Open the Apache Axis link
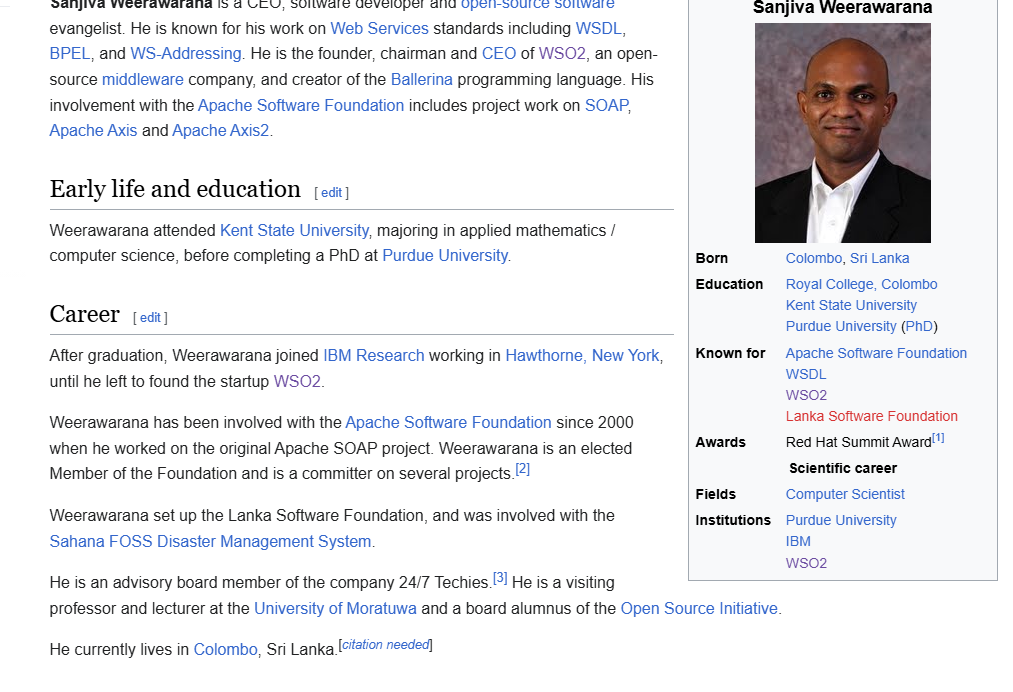Viewport: 1013px width, 692px height. [94, 131]
